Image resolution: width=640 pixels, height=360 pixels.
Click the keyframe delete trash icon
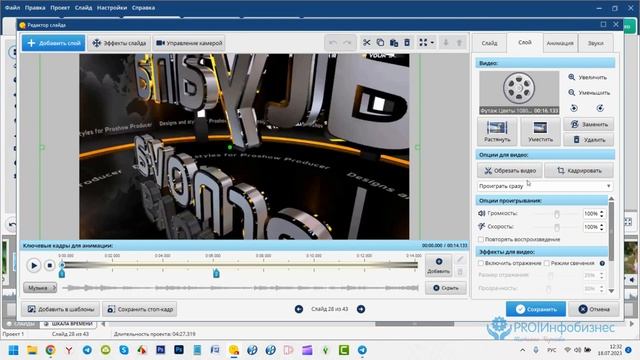click(460, 271)
